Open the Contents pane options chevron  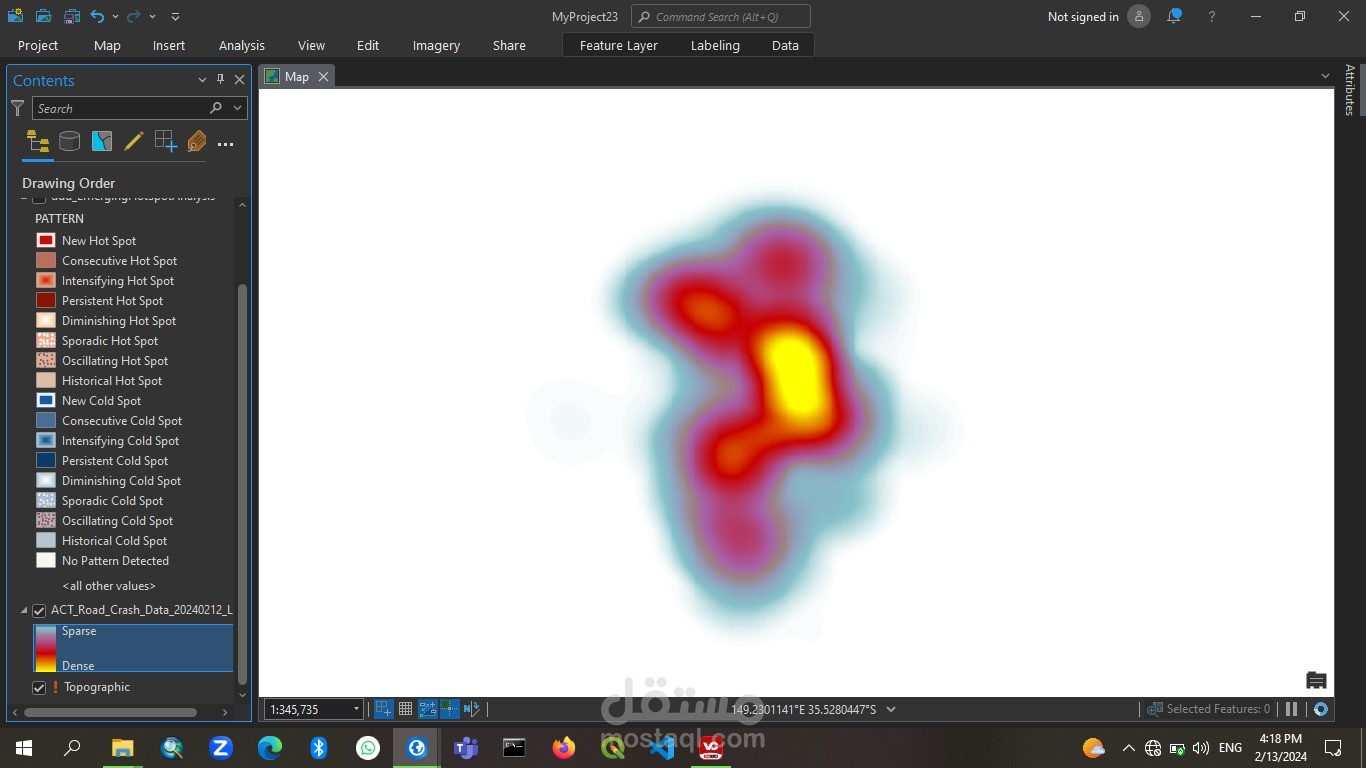pyautogui.click(x=202, y=80)
